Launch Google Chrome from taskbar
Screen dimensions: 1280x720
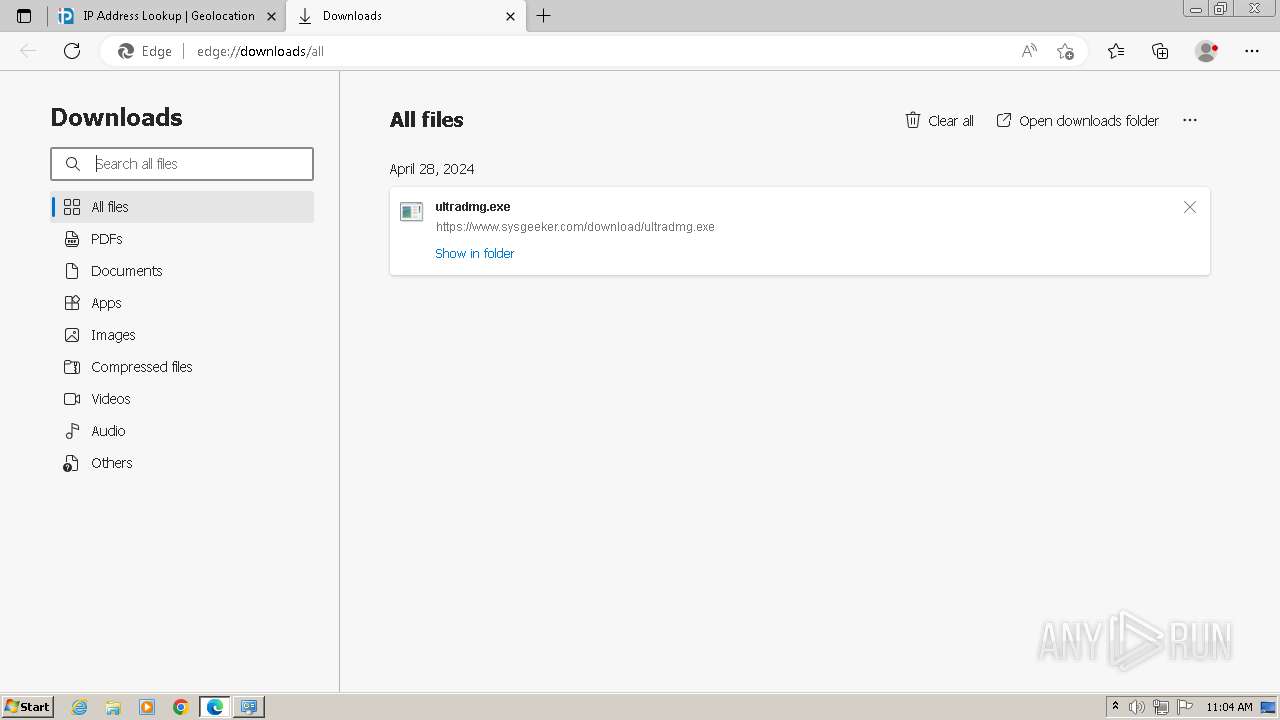tap(181, 707)
